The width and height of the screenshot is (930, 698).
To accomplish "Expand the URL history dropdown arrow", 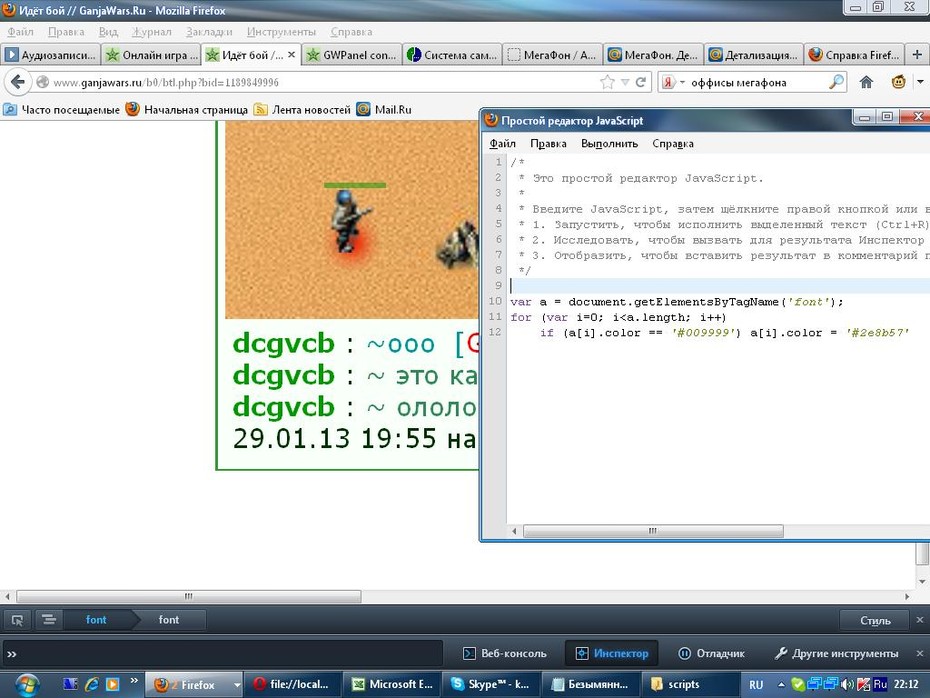I will (625, 82).
